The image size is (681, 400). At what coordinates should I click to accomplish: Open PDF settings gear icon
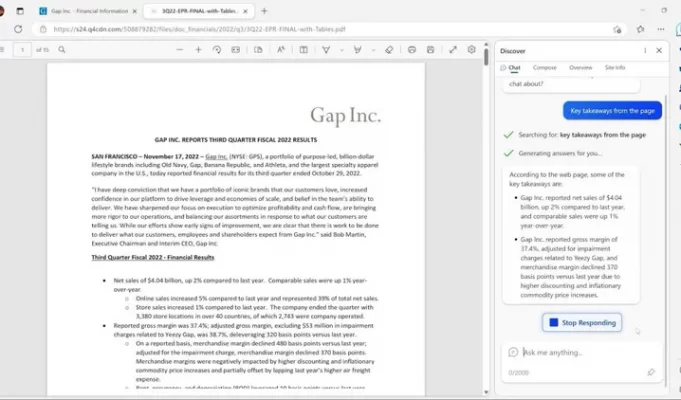472,49
